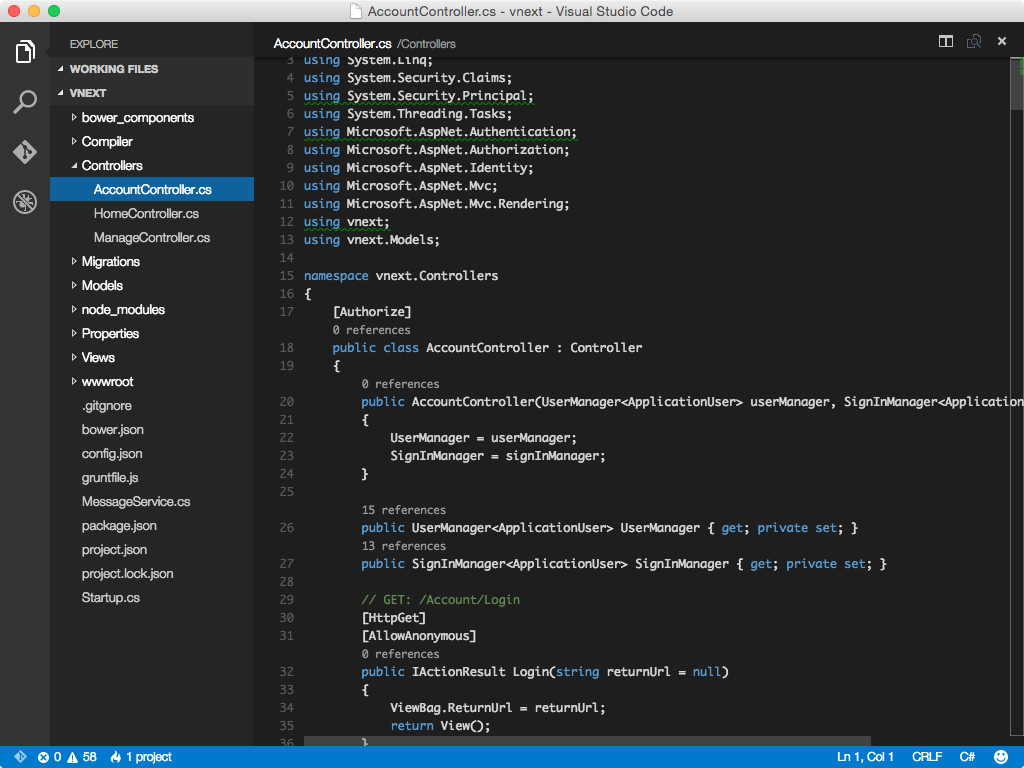Click the flame 1 project indicator
The image size is (1024, 768).
point(141,757)
